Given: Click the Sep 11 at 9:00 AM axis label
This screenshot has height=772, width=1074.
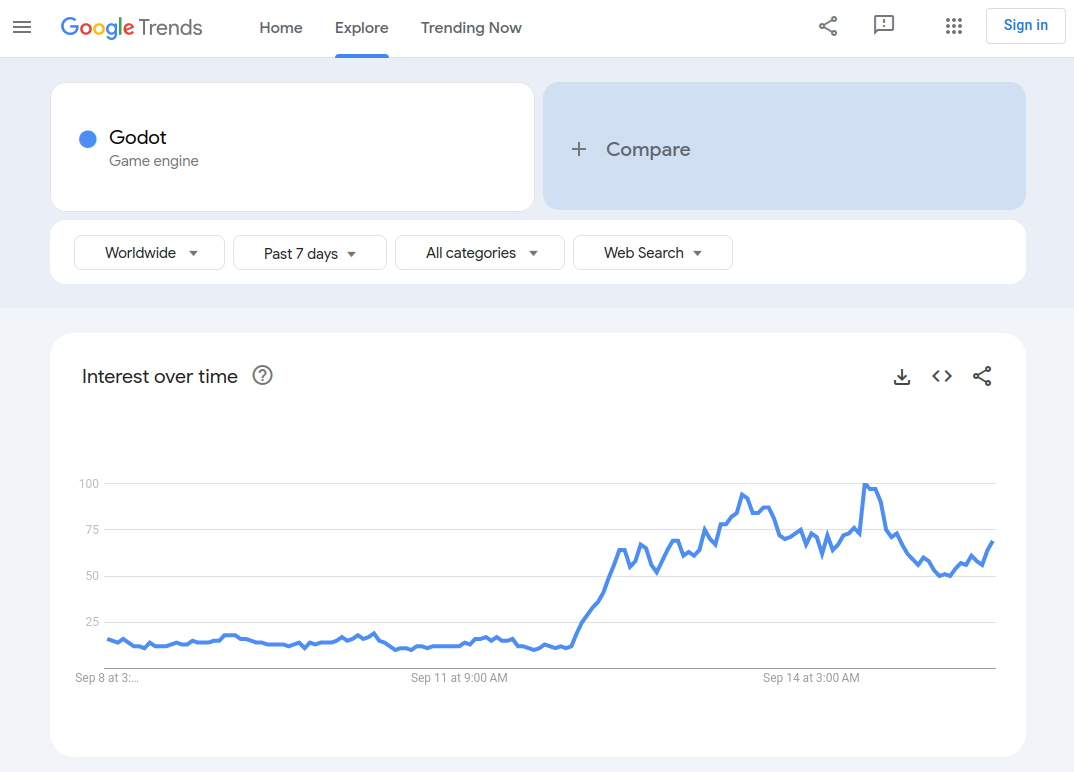Looking at the screenshot, I should (x=459, y=678).
